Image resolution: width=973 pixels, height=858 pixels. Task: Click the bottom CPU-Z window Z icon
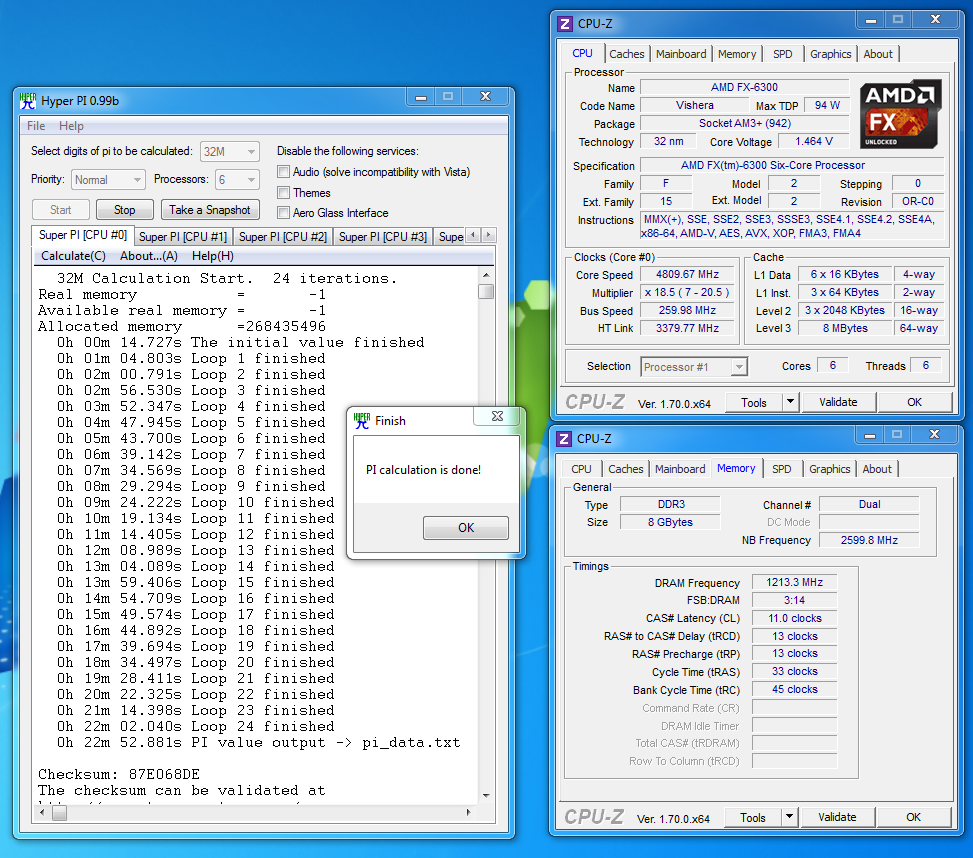pyautogui.click(x=563, y=439)
